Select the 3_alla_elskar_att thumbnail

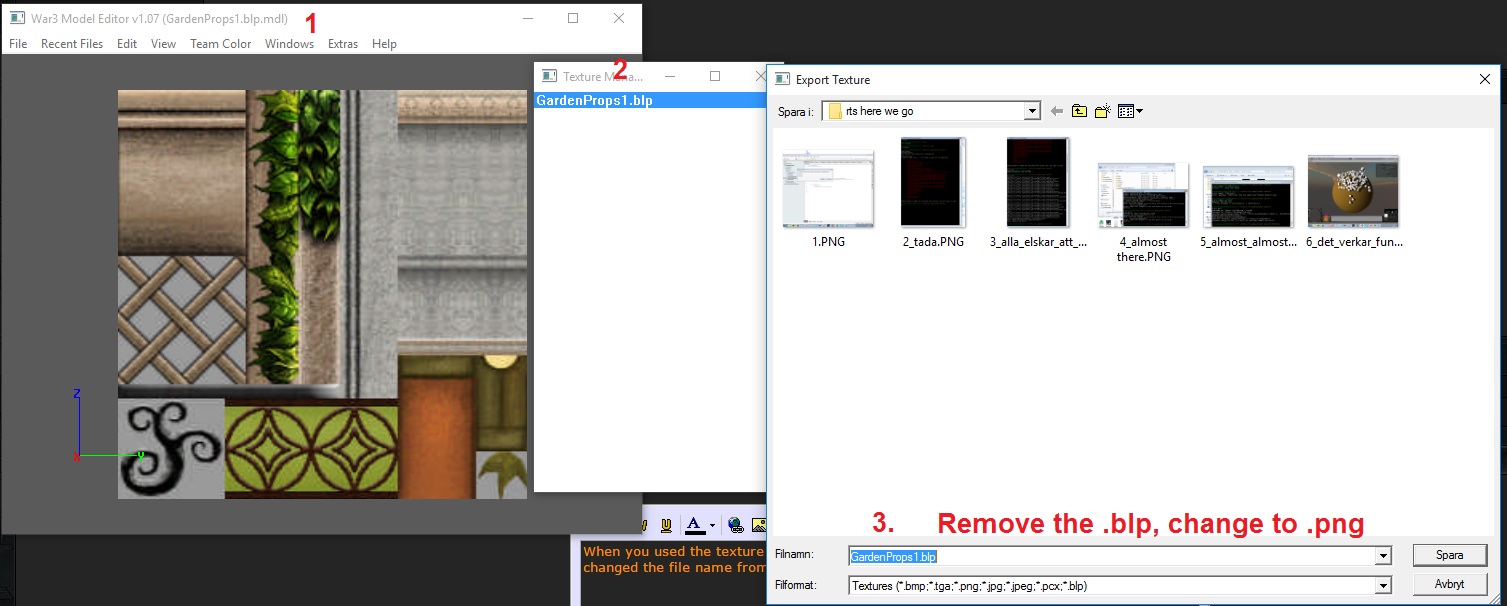click(1038, 182)
